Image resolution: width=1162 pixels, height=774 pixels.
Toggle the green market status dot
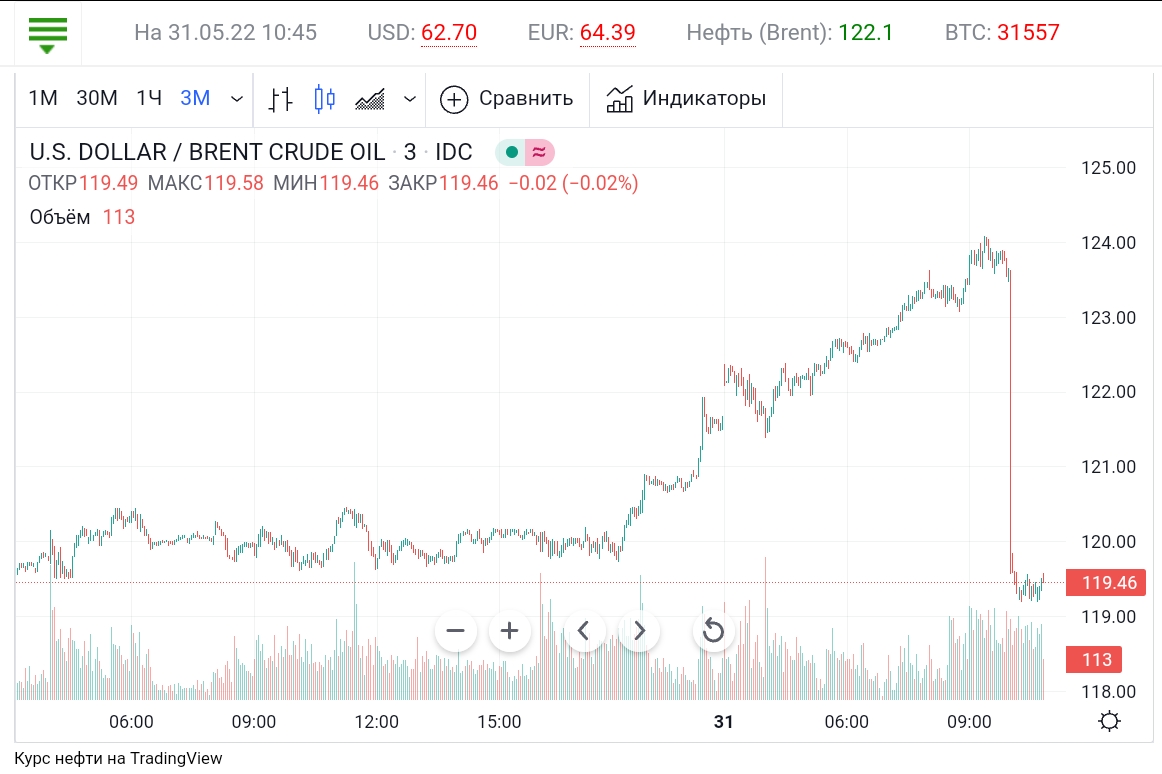coord(511,152)
